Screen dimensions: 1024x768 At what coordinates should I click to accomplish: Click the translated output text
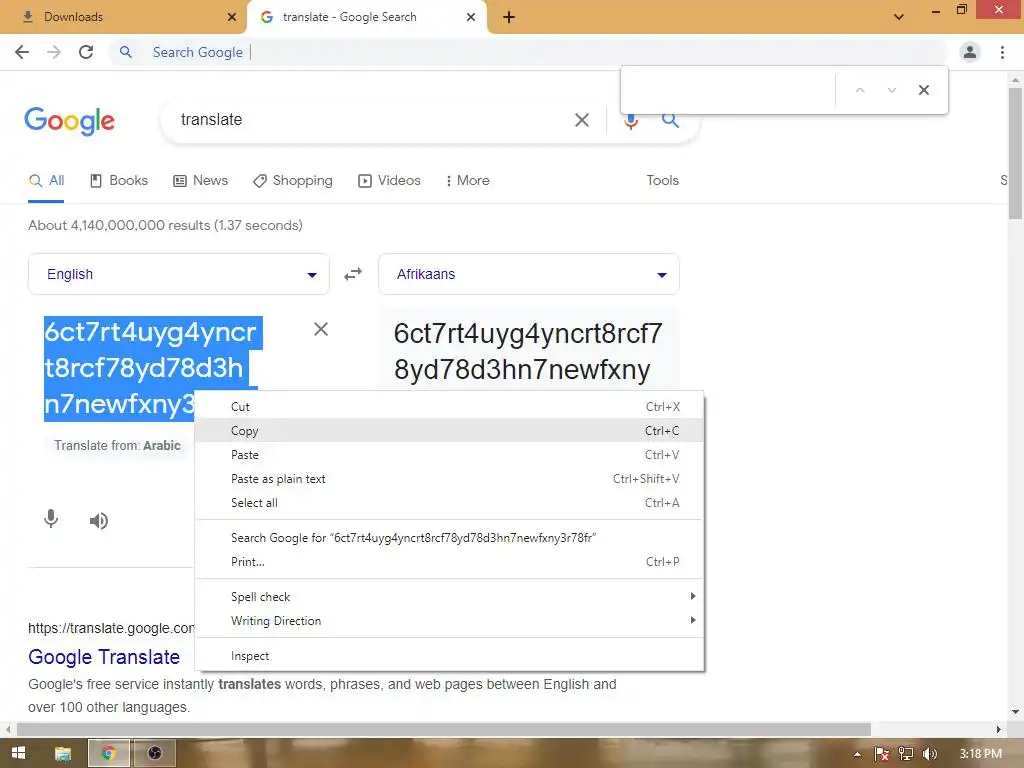[528, 351]
